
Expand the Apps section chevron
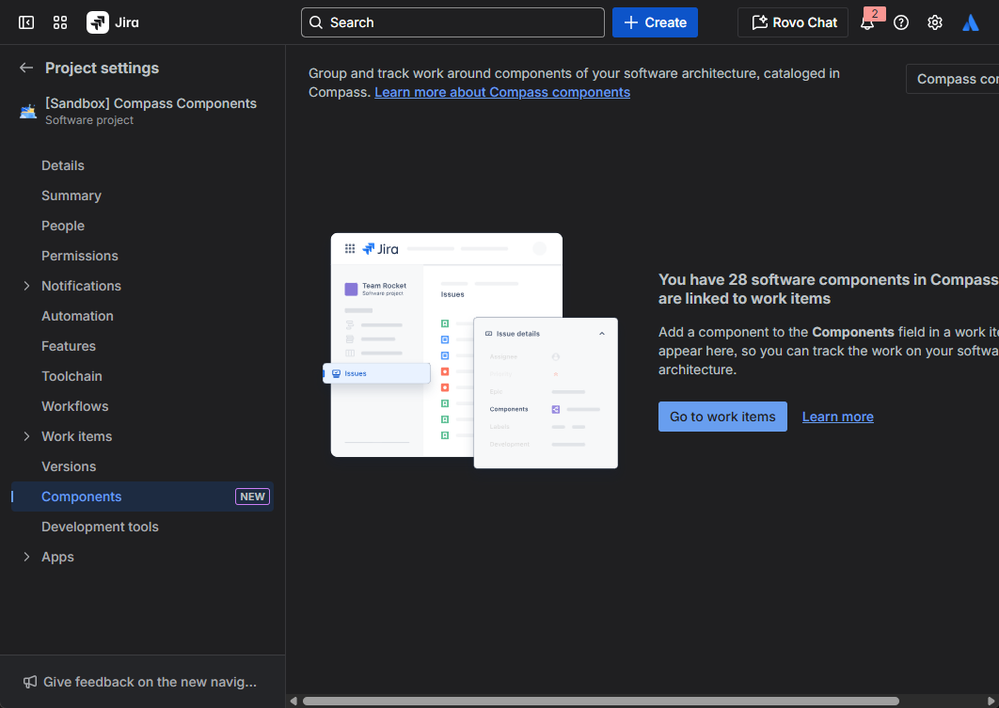(26, 557)
